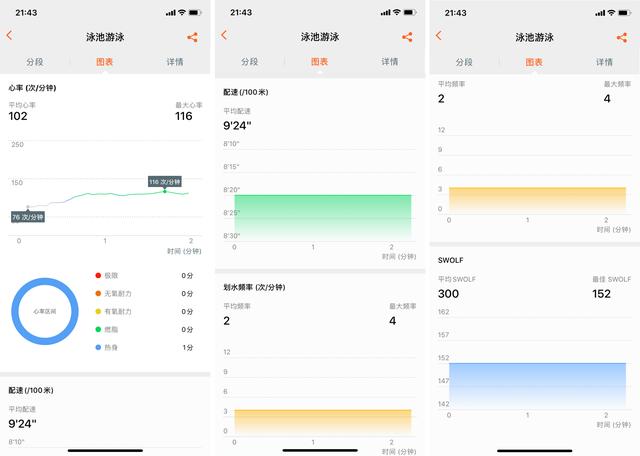The width and height of the screenshot is (640, 456).
Task: Open the 分段 tab on the middle screen
Action: [250, 62]
